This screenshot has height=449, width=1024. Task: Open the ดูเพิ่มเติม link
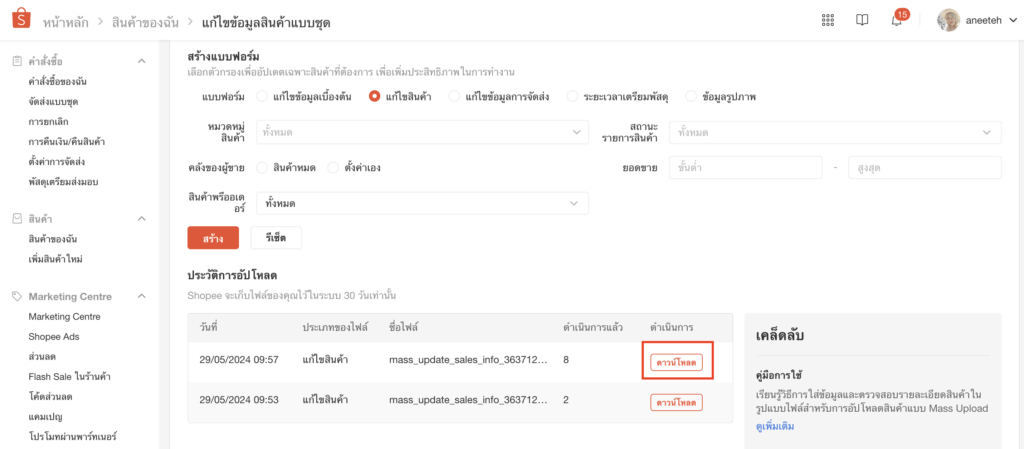click(775, 426)
